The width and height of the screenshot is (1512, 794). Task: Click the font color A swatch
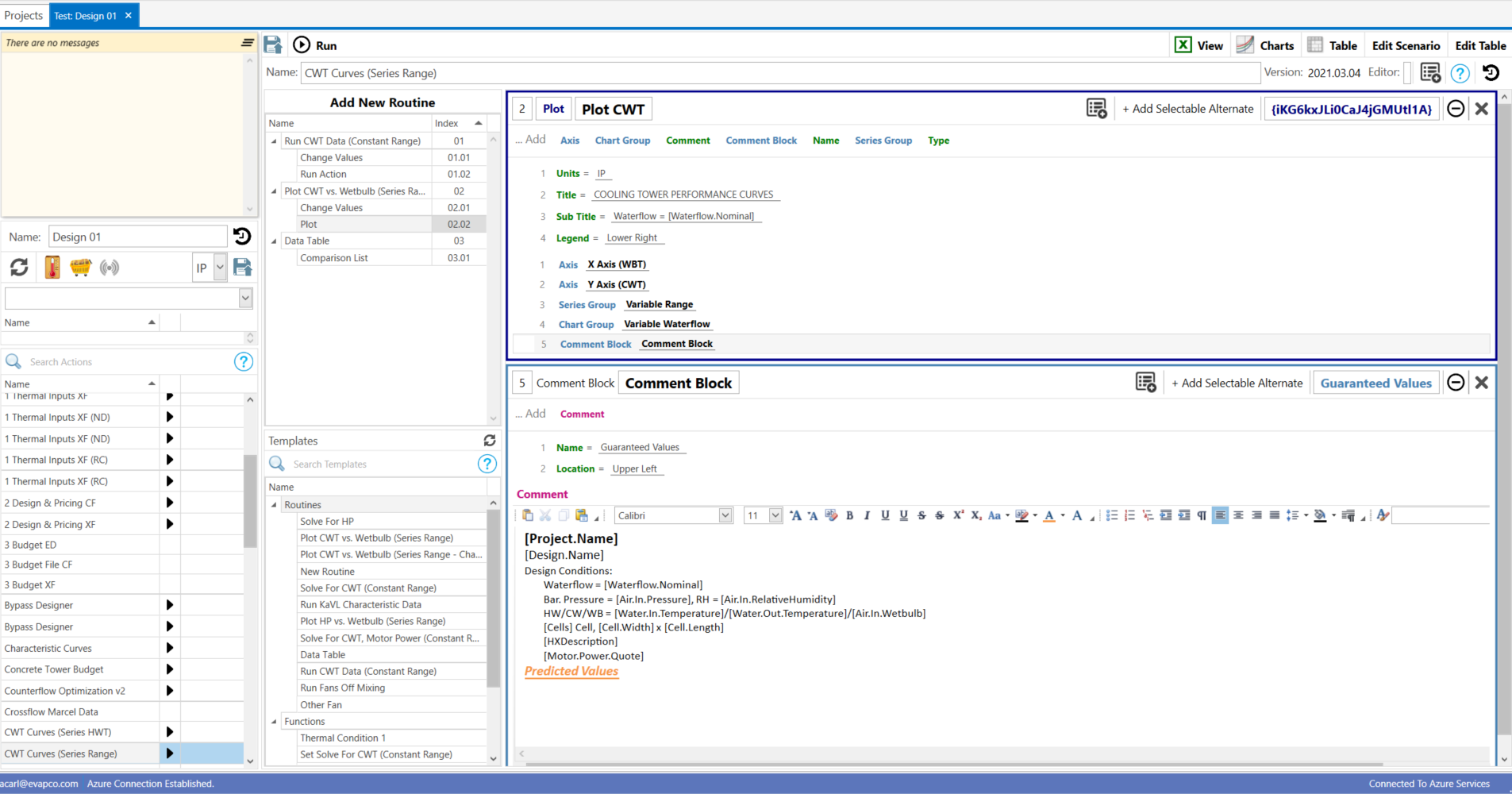[1049, 515]
